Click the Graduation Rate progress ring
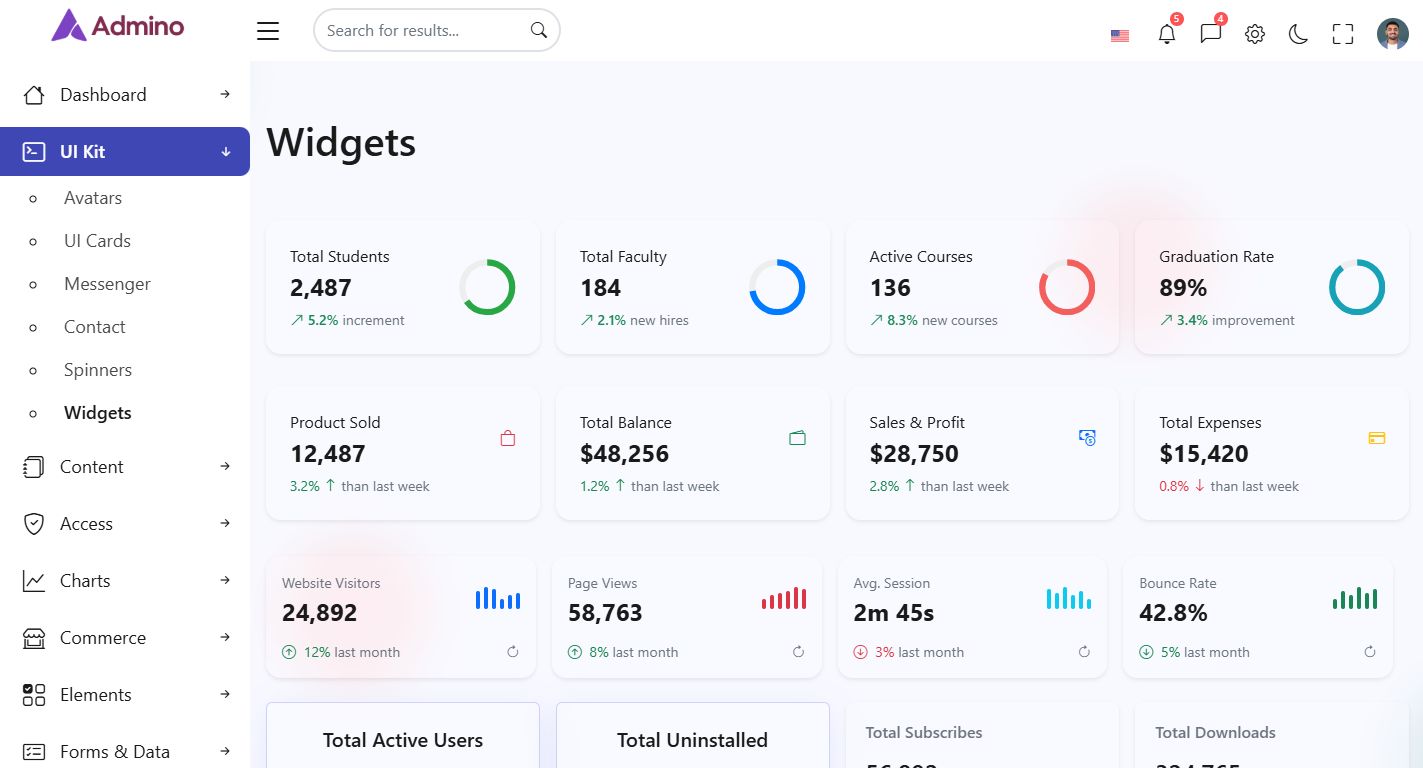This screenshot has width=1423, height=768. point(1356,288)
